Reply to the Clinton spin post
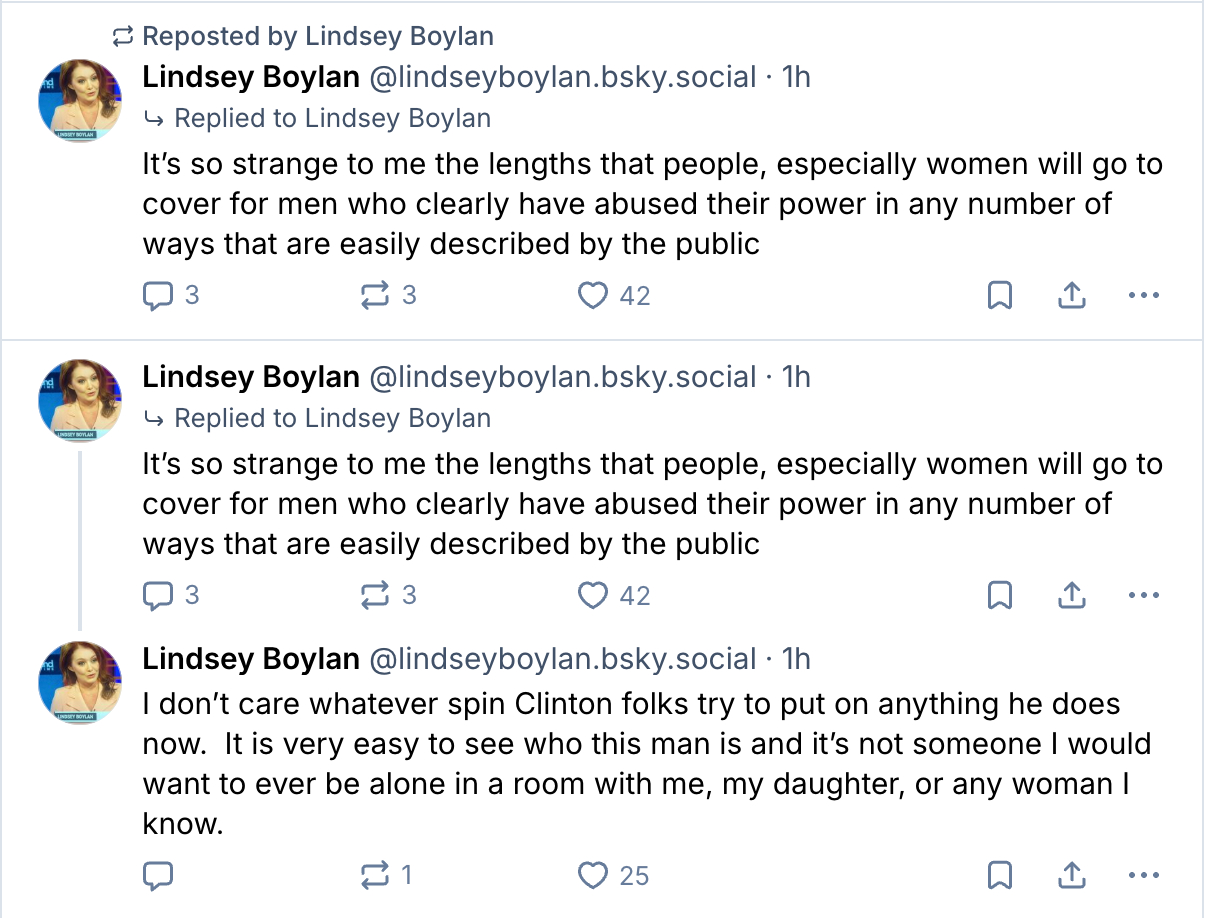 159,876
